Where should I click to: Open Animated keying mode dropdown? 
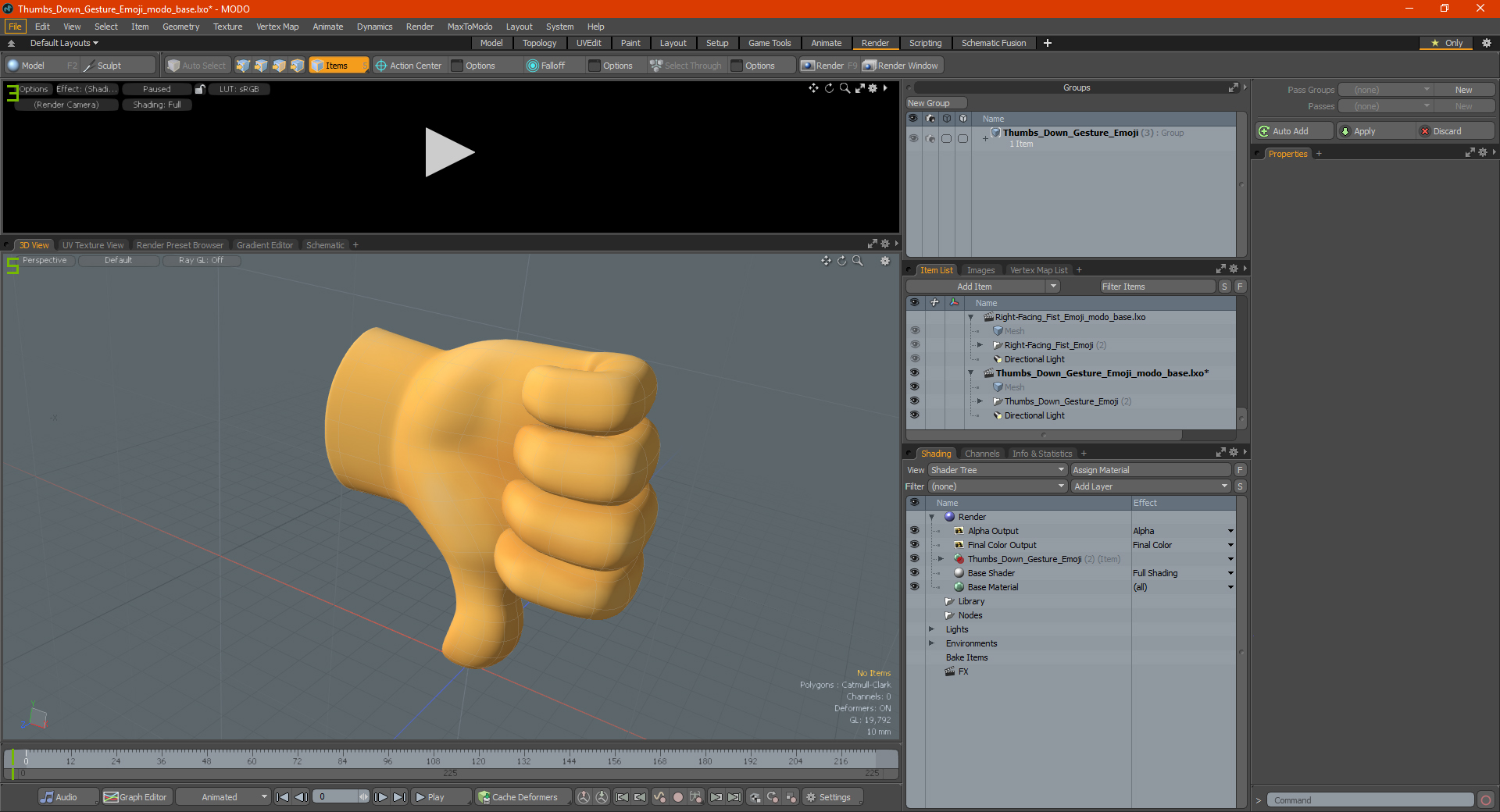coord(223,797)
